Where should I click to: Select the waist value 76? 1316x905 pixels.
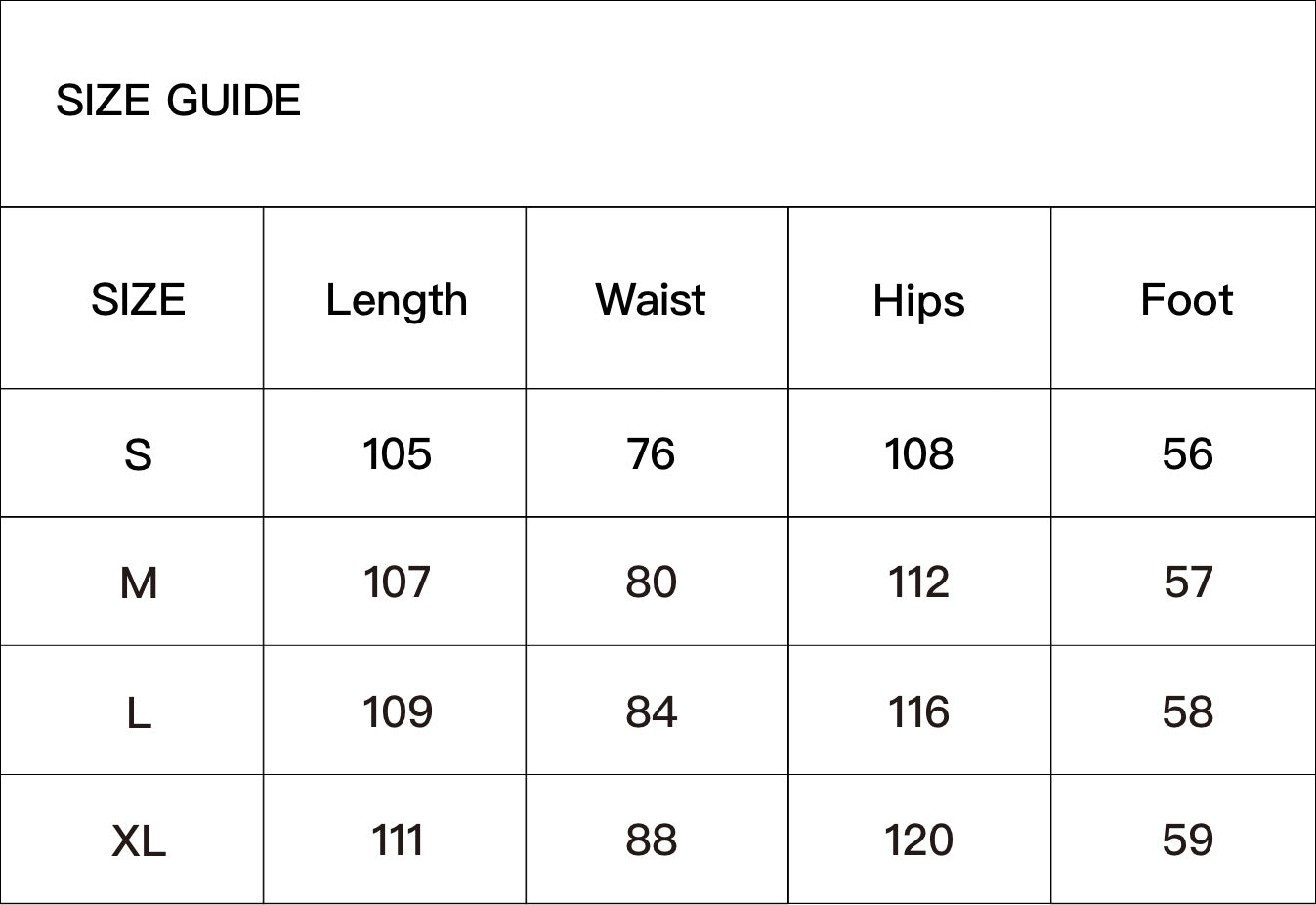[x=651, y=454]
